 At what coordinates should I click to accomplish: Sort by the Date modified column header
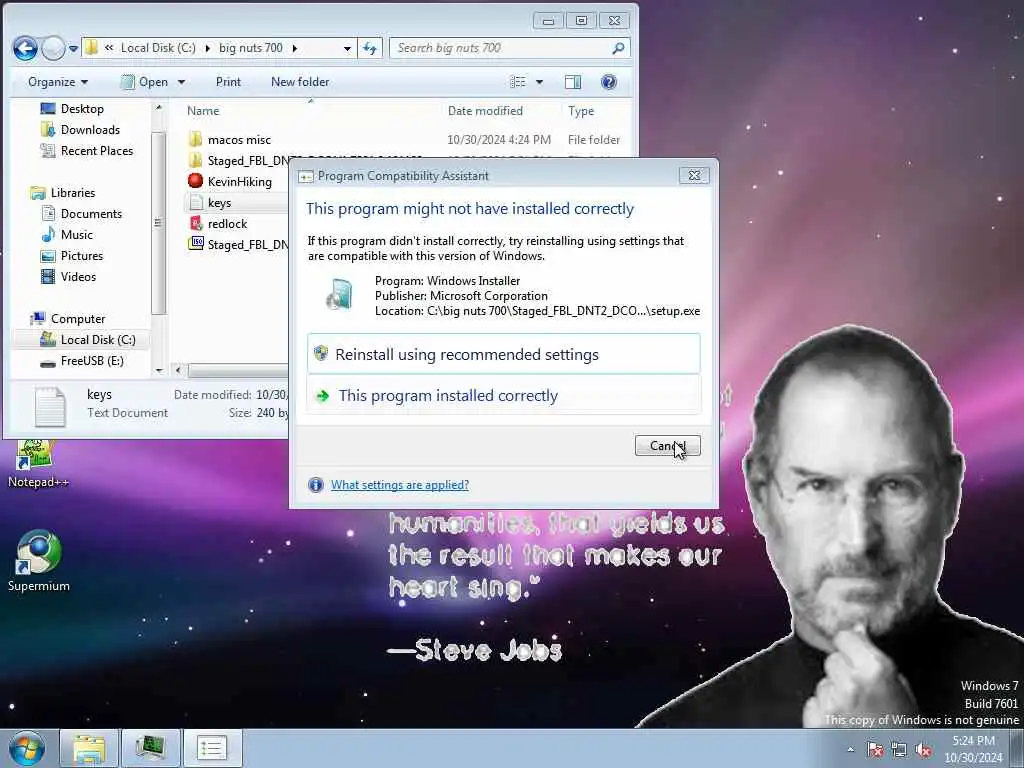coord(485,111)
